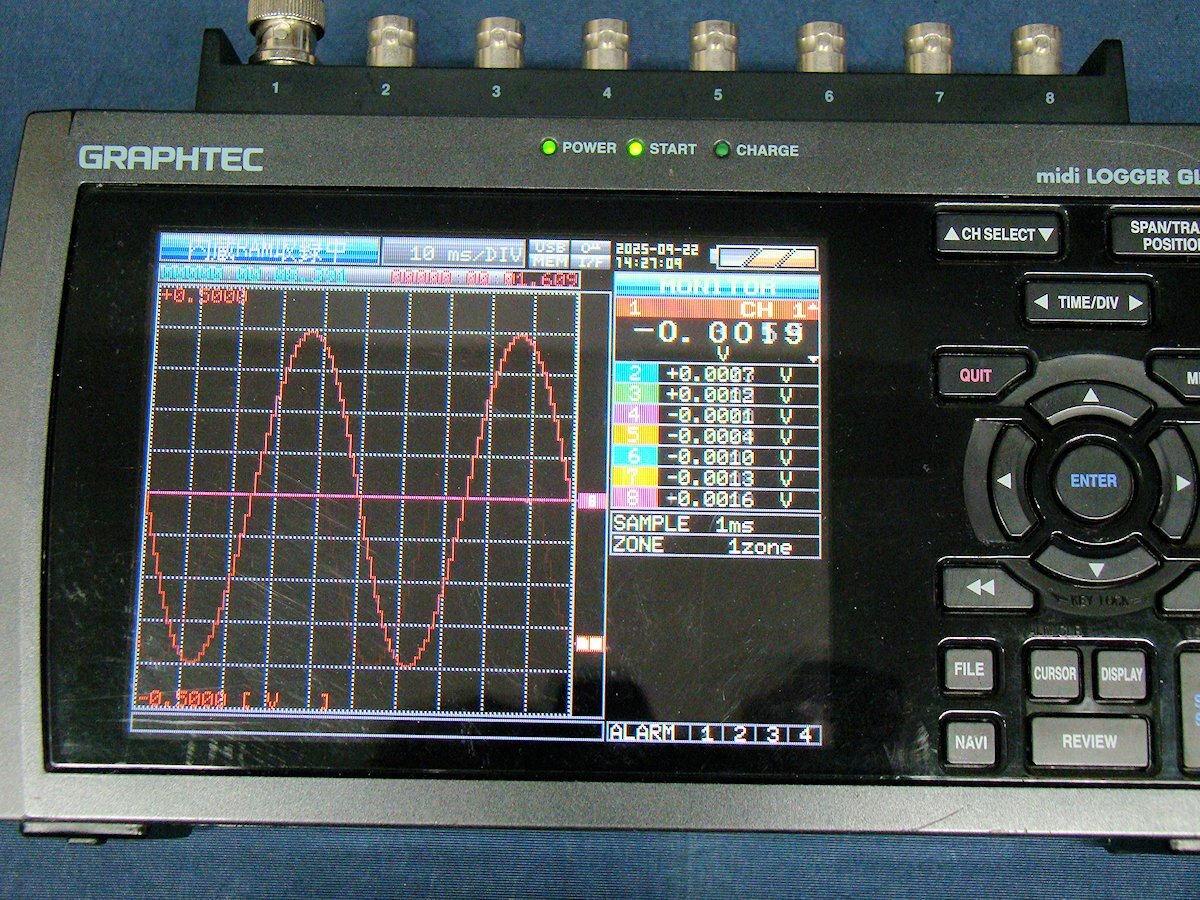Open the NAVI button
The image size is (1200, 900).
970,742
